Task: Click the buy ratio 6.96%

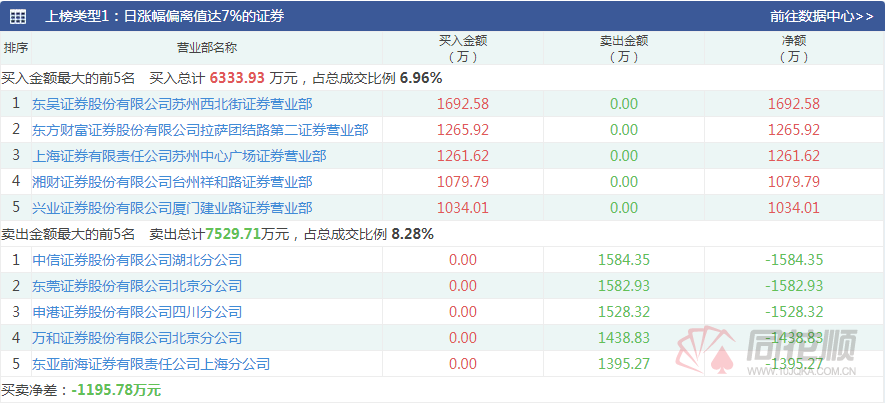Action: coord(421,78)
